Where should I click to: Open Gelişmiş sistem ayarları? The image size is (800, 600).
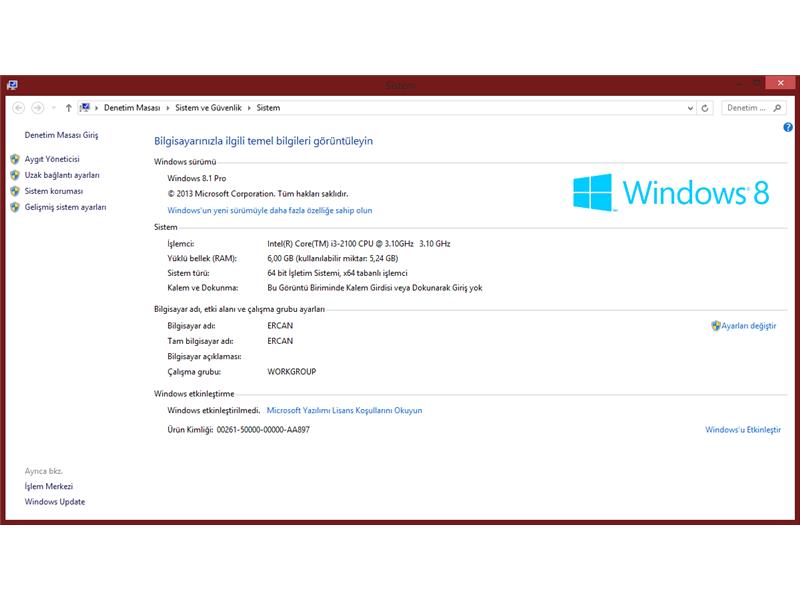pos(65,207)
